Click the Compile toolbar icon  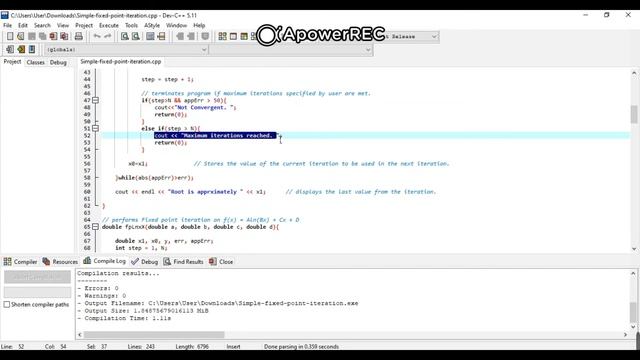point(222,36)
